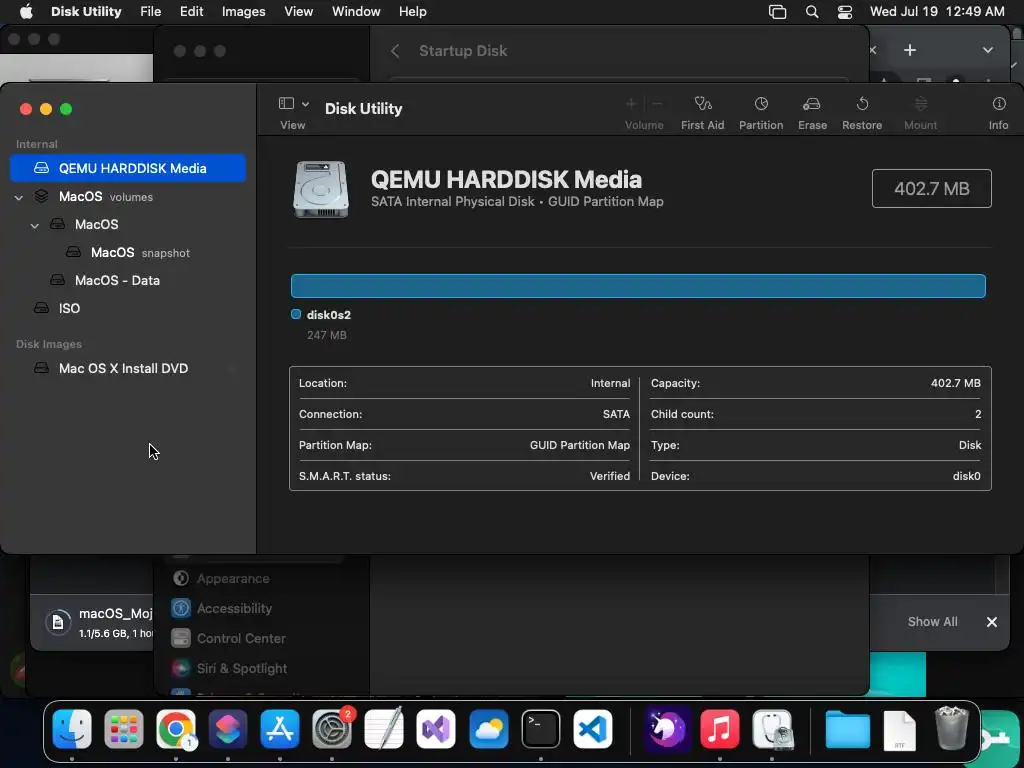Open the Apple menu
Screen dimensions: 1024x768
[26, 11]
